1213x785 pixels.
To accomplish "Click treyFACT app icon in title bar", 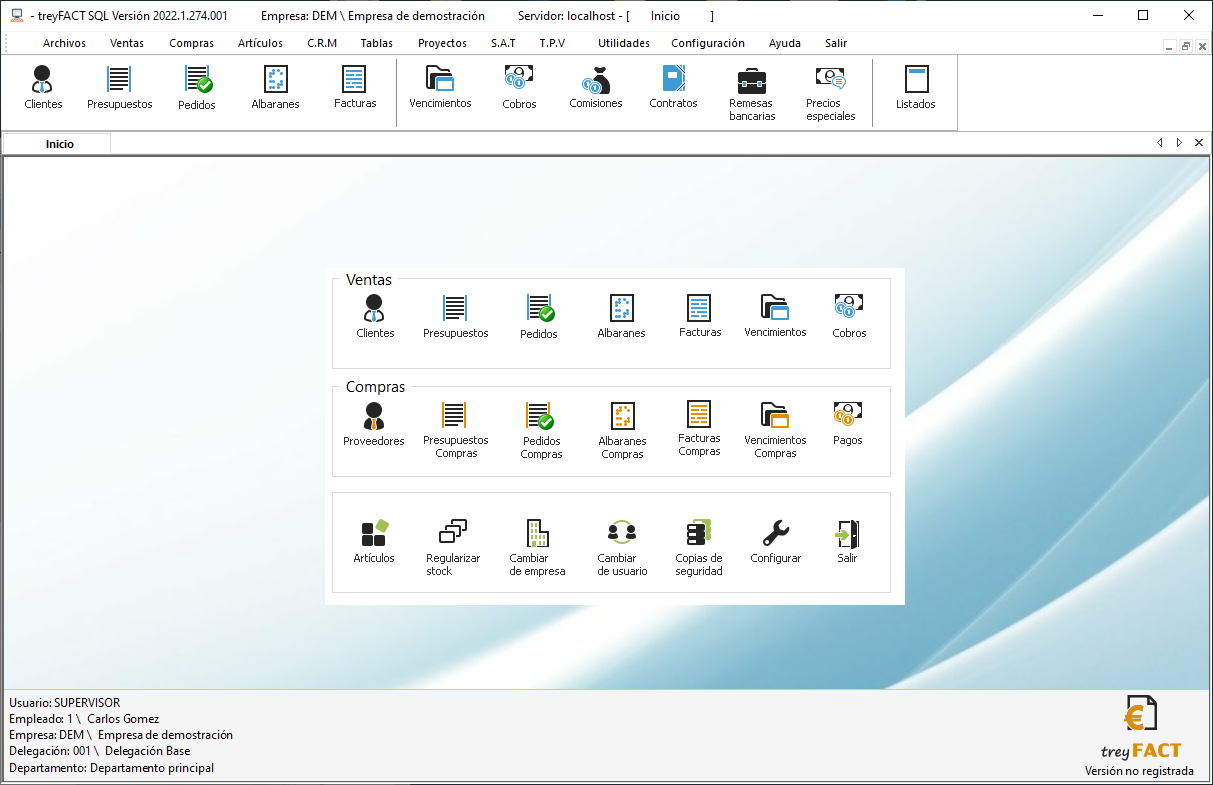I will tap(17, 15).
